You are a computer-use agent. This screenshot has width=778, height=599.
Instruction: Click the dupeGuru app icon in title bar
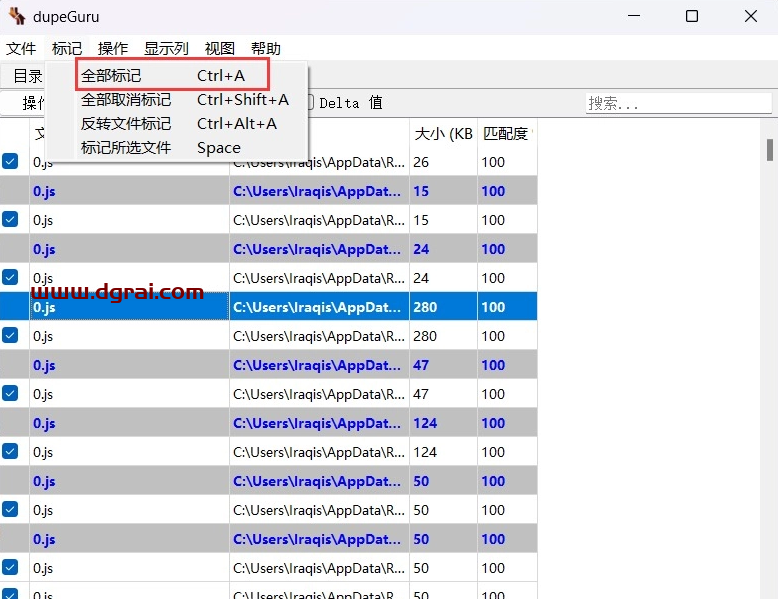tap(17, 16)
